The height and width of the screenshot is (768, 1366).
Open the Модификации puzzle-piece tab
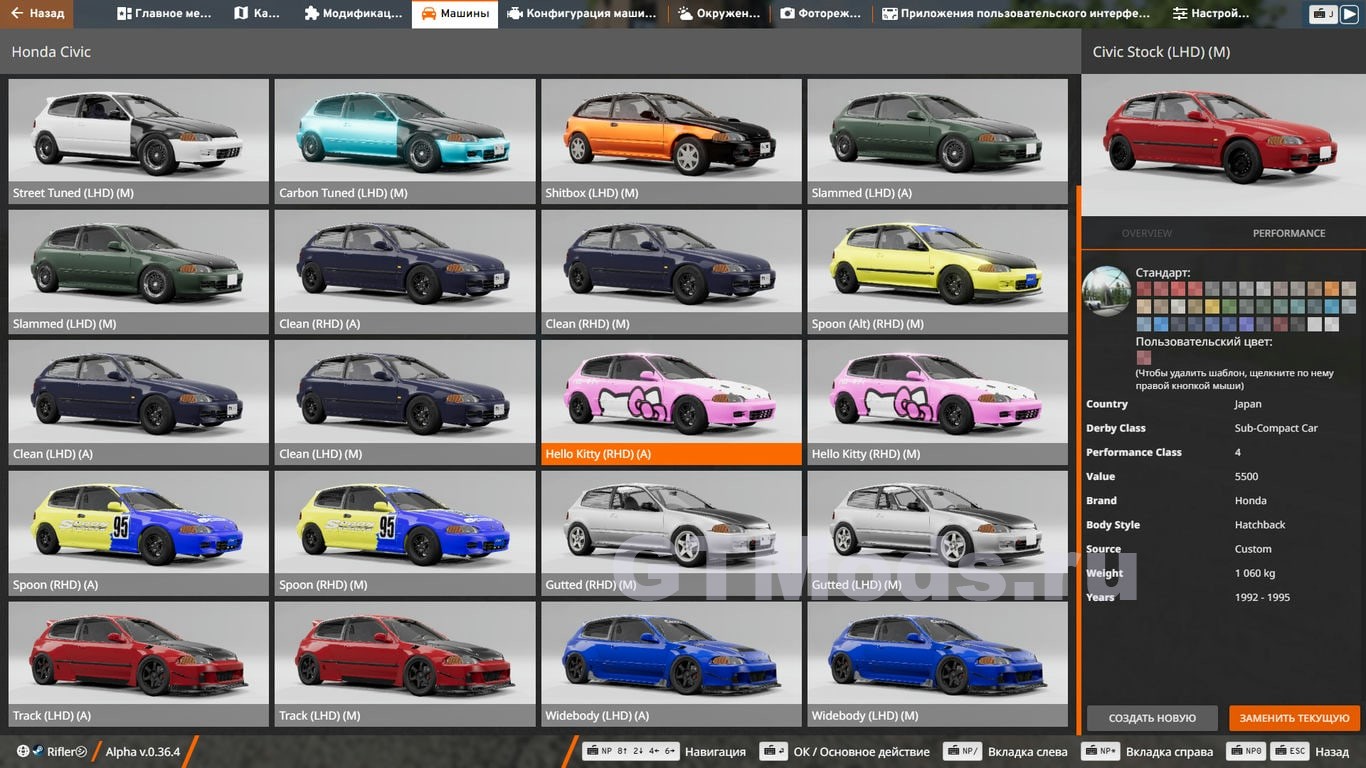[x=353, y=14]
